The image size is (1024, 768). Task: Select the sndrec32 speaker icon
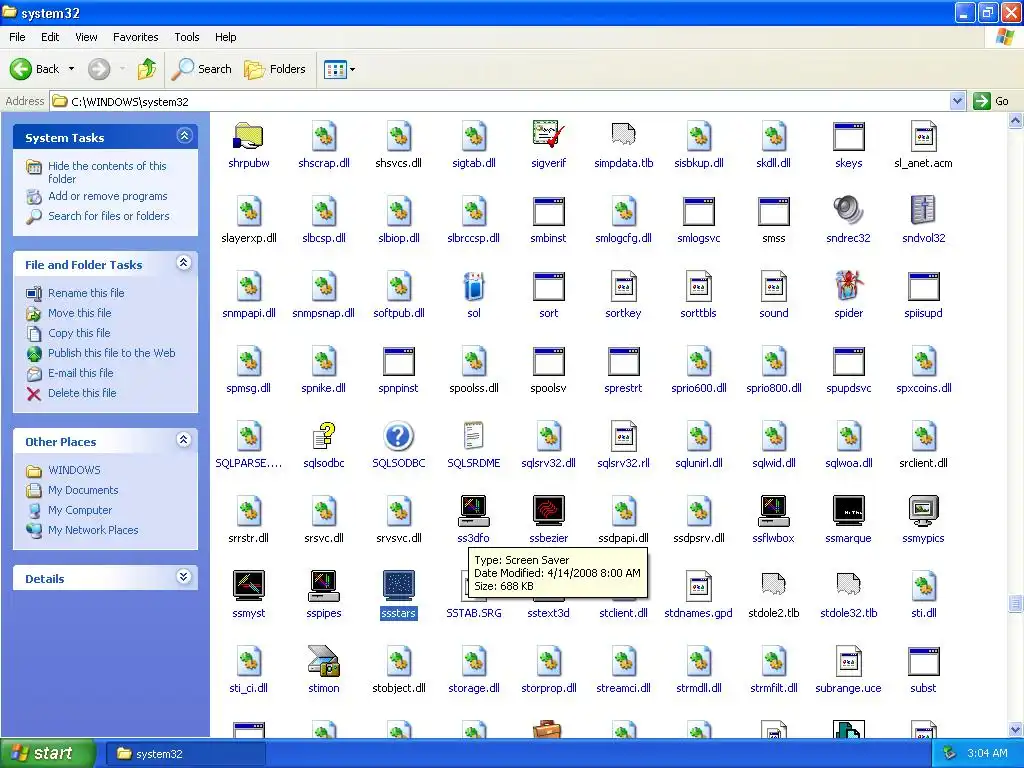point(848,211)
